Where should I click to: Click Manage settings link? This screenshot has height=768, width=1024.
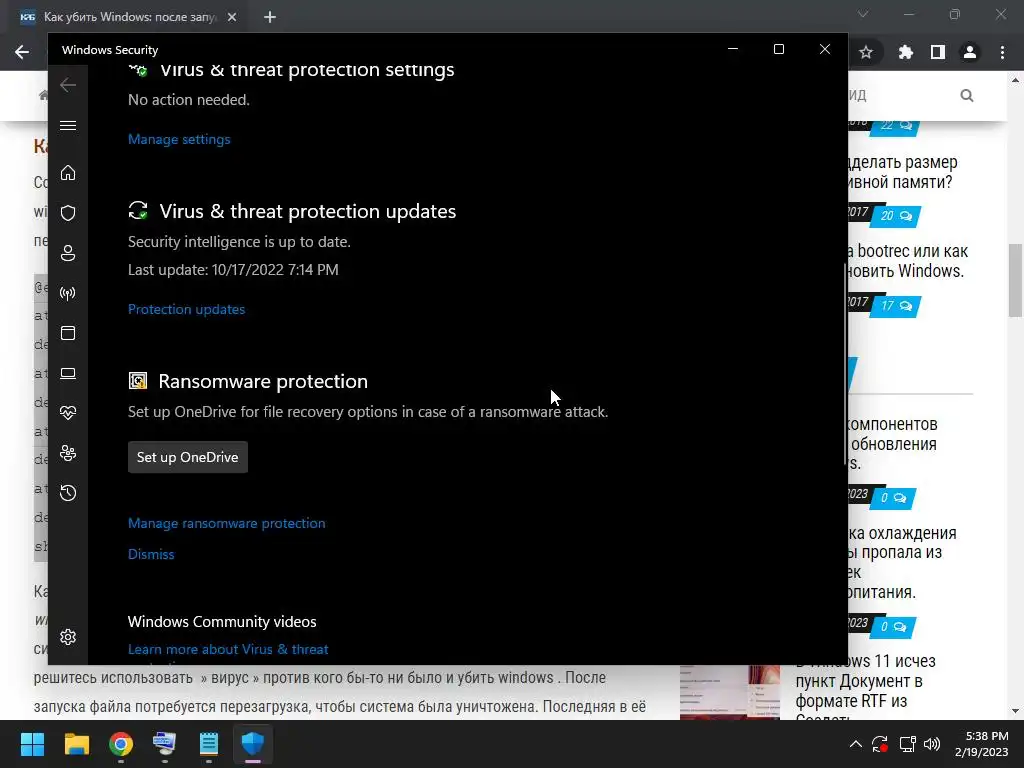(179, 139)
